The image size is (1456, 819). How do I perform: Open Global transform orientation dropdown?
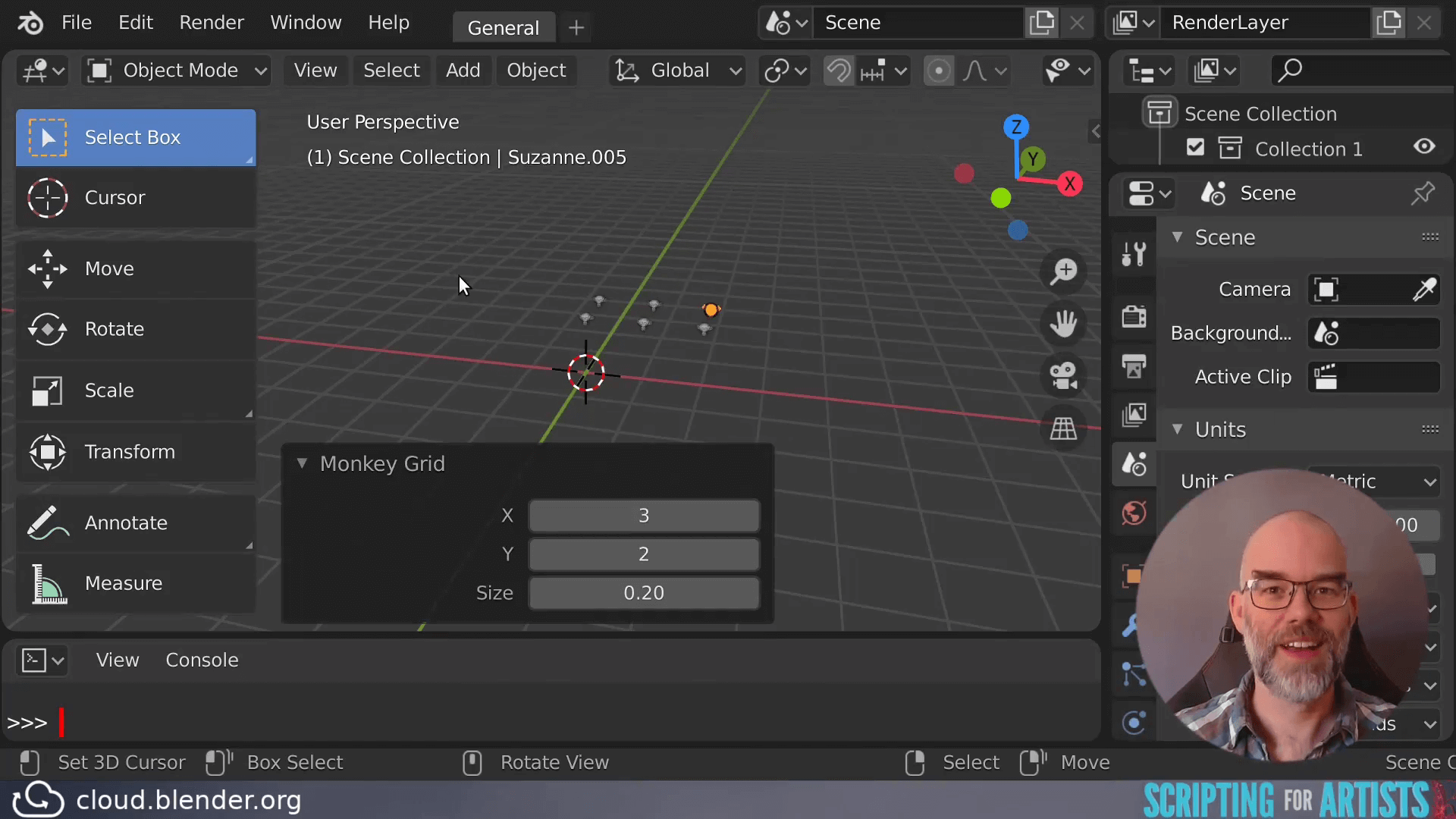[x=678, y=71]
